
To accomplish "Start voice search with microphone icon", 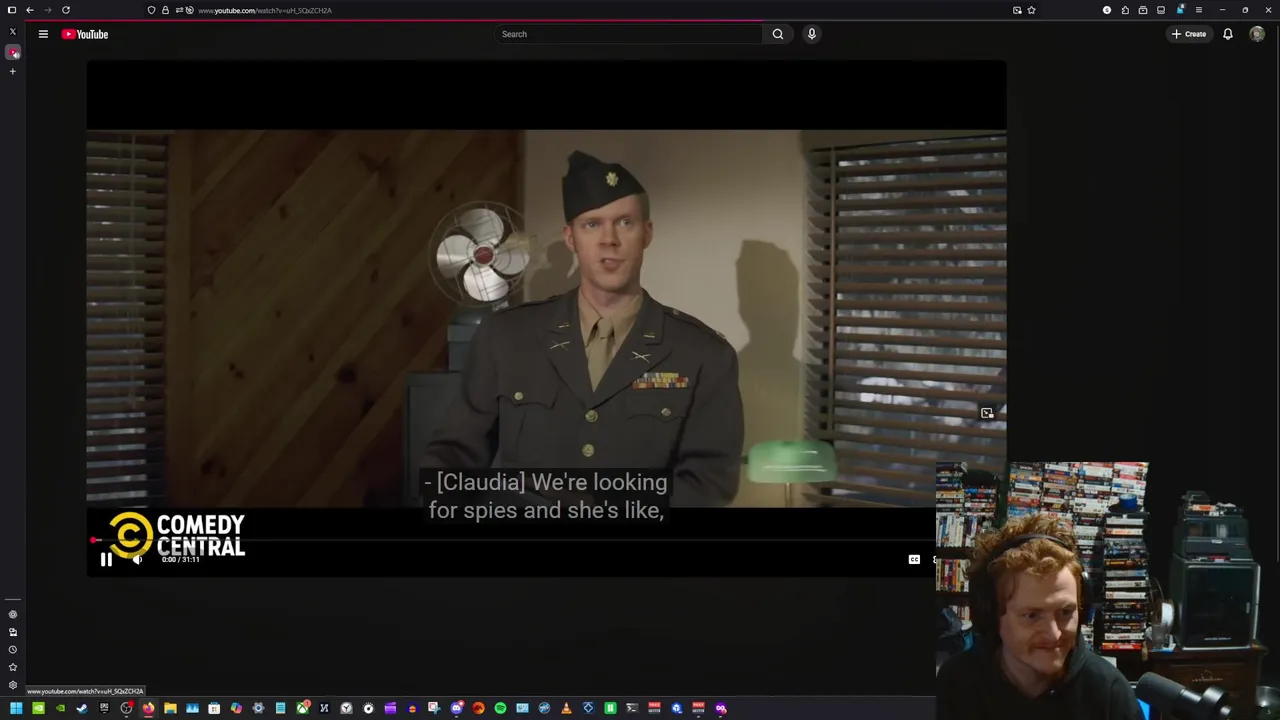I will (x=812, y=34).
